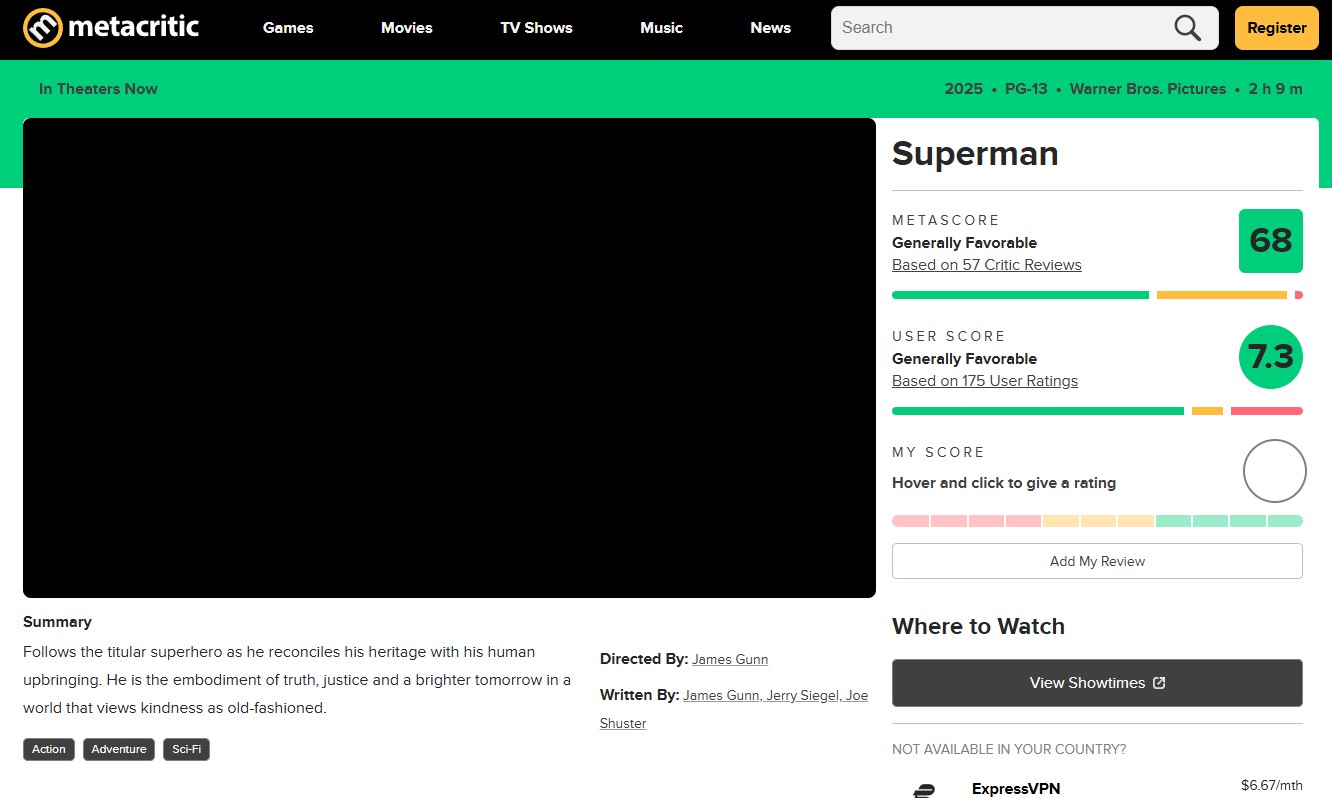Click the '2 h 9 m' runtime text

(x=1275, y=89)
